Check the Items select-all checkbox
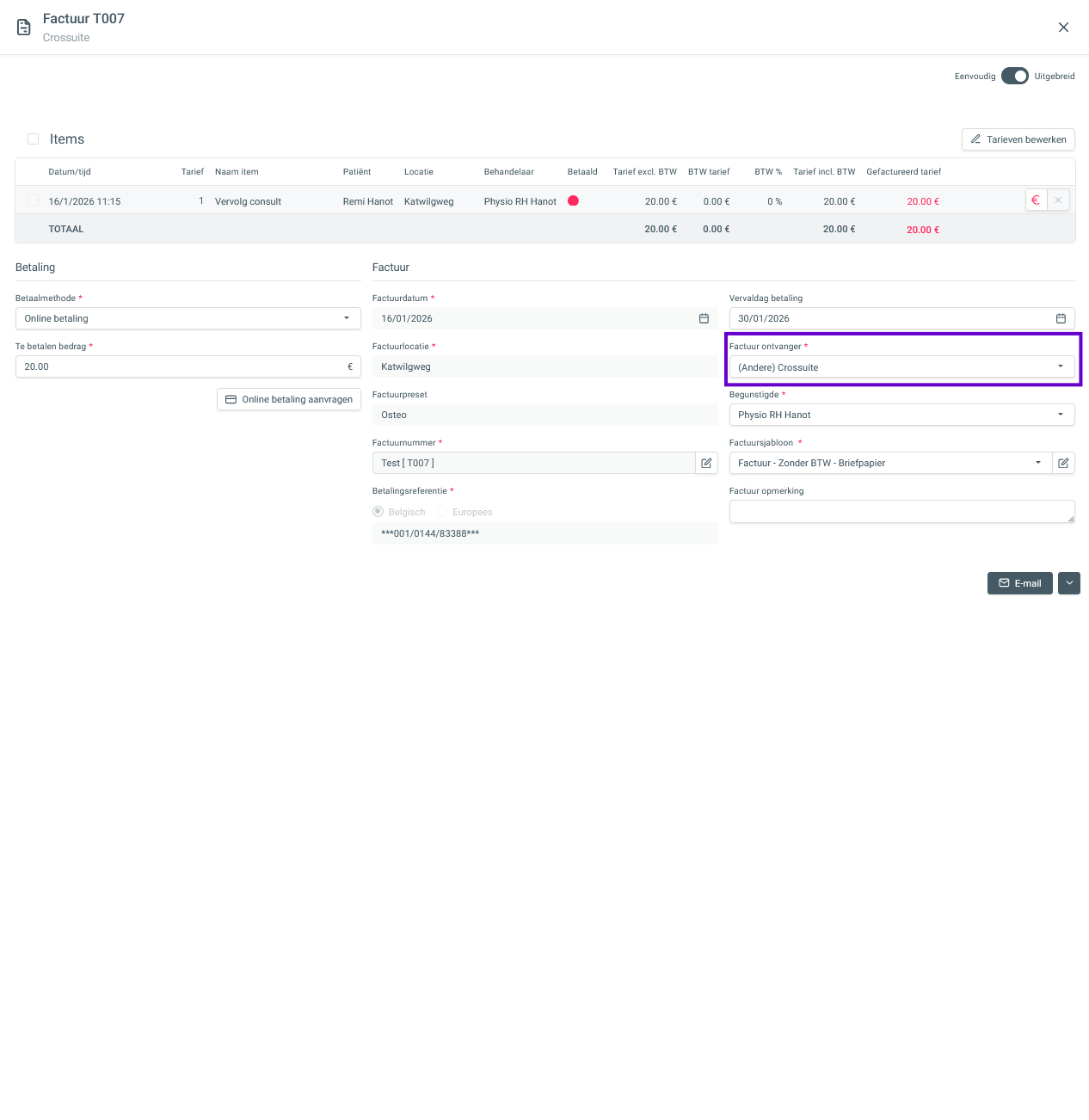This screenshot has width=1089, height=1120. [34, 139]
